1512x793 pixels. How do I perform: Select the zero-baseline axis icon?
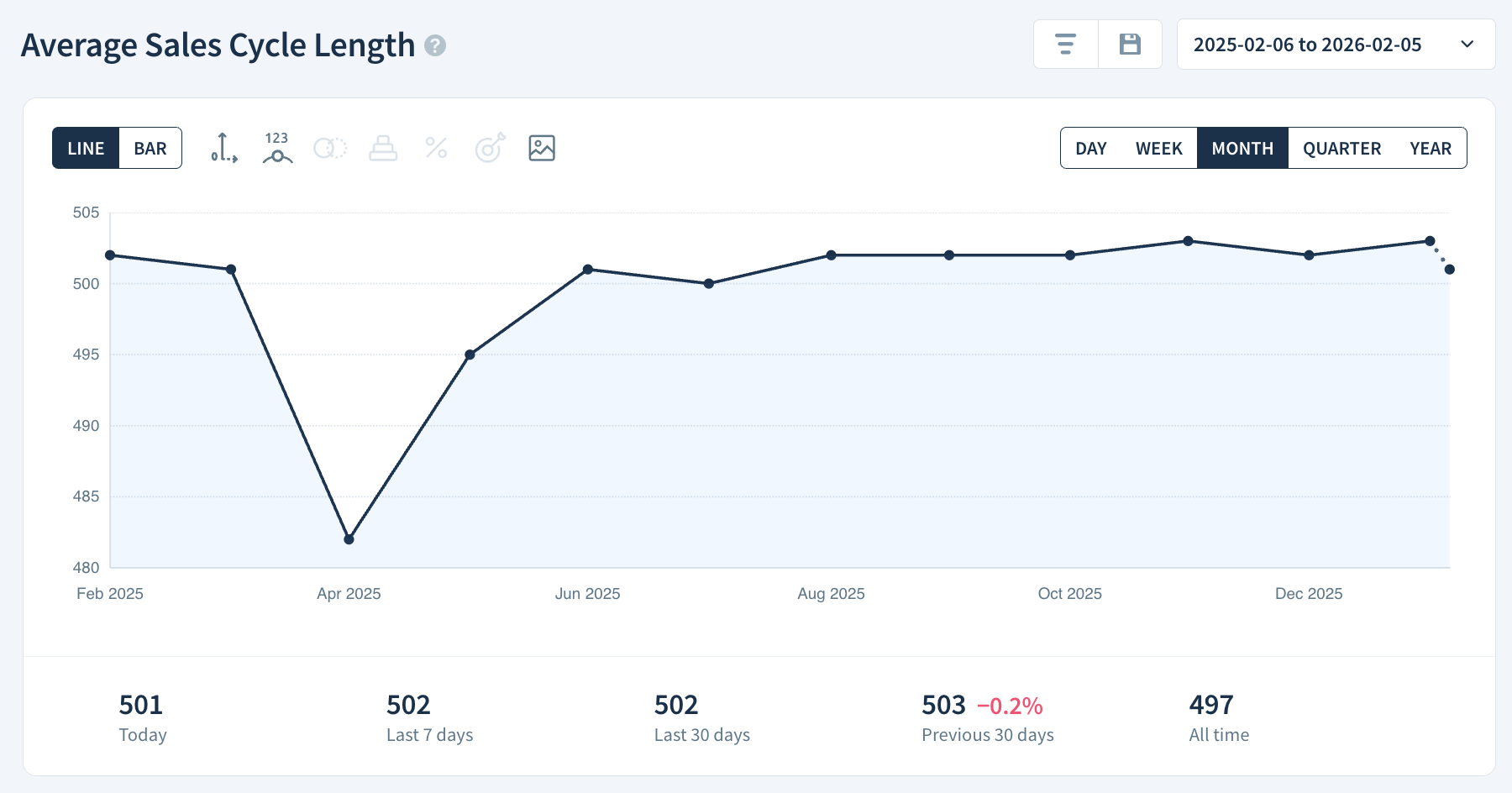coord(223,148)
